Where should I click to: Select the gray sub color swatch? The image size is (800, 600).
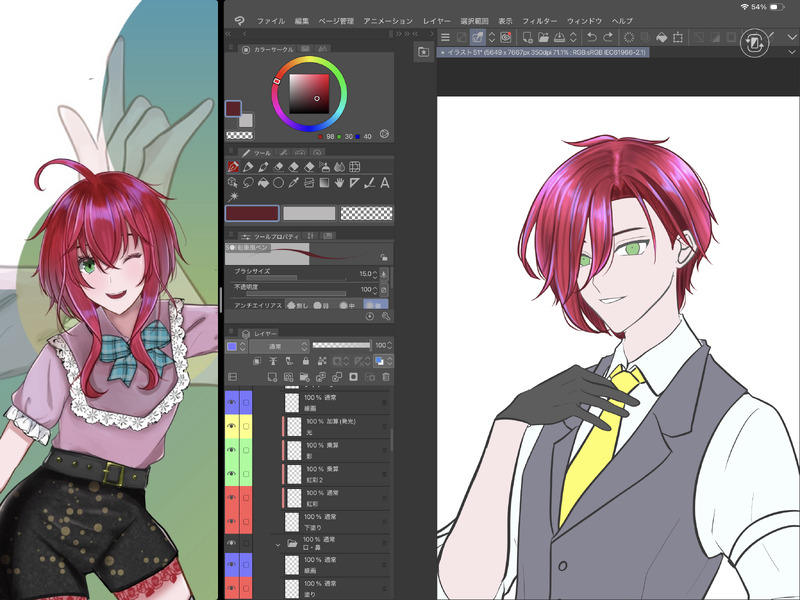tap(309, 213)
